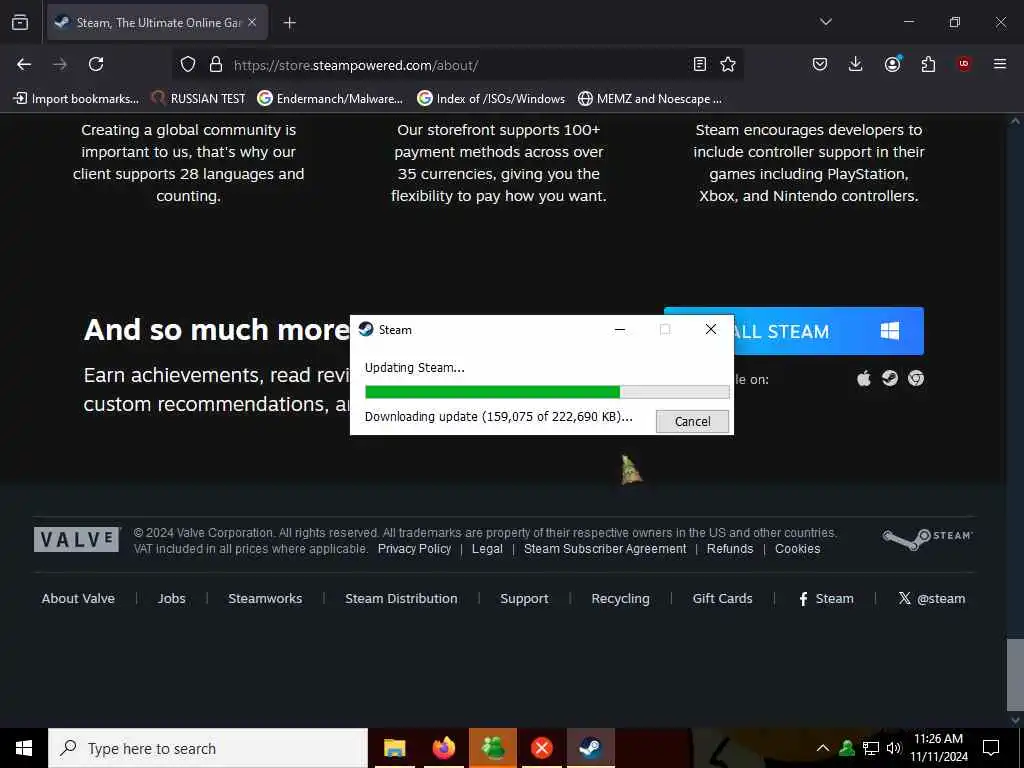Open the Windows Start menu

click(24, 748)
